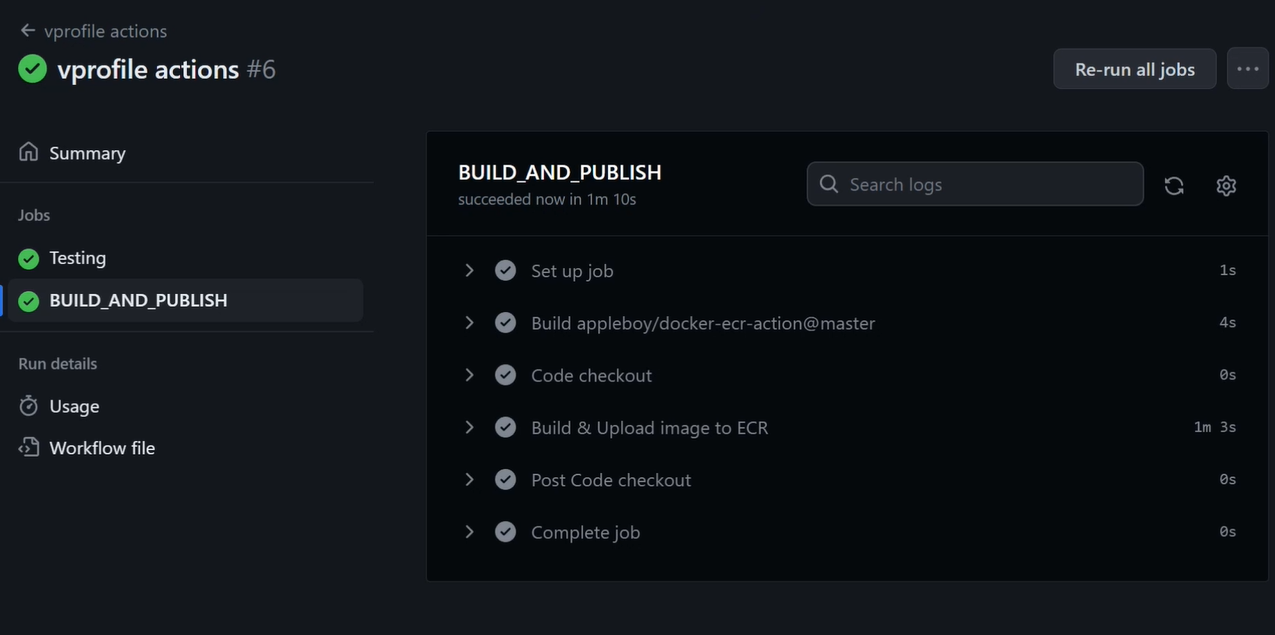Click the Workflow file icon
The height and width of the screenshot is (635, 1275).
click(29, 448)
